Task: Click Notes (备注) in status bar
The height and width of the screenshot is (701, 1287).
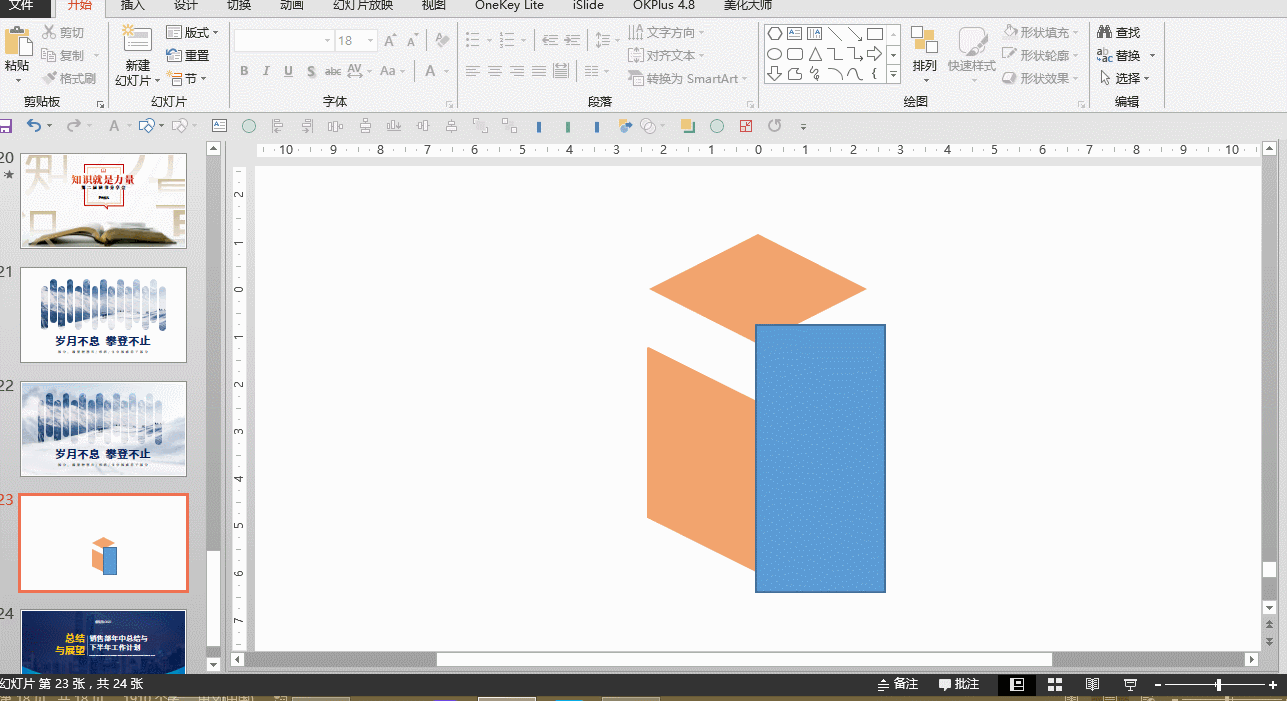Action: tap(898, 684)
